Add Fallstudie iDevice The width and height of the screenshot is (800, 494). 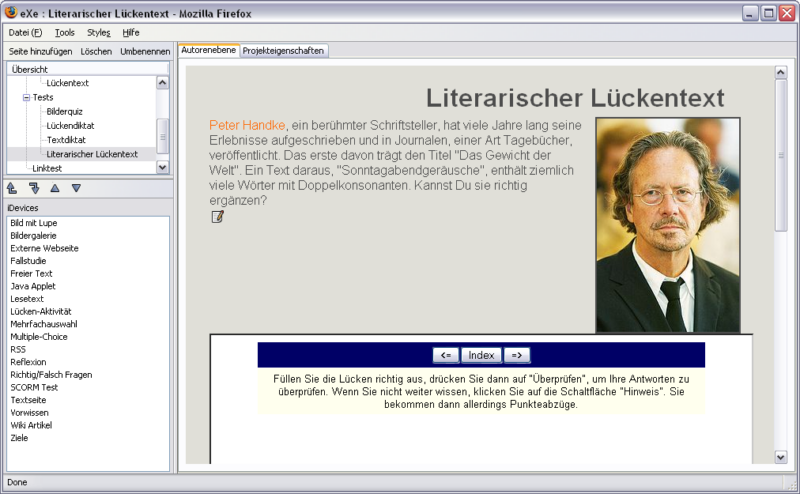[28, 261]
